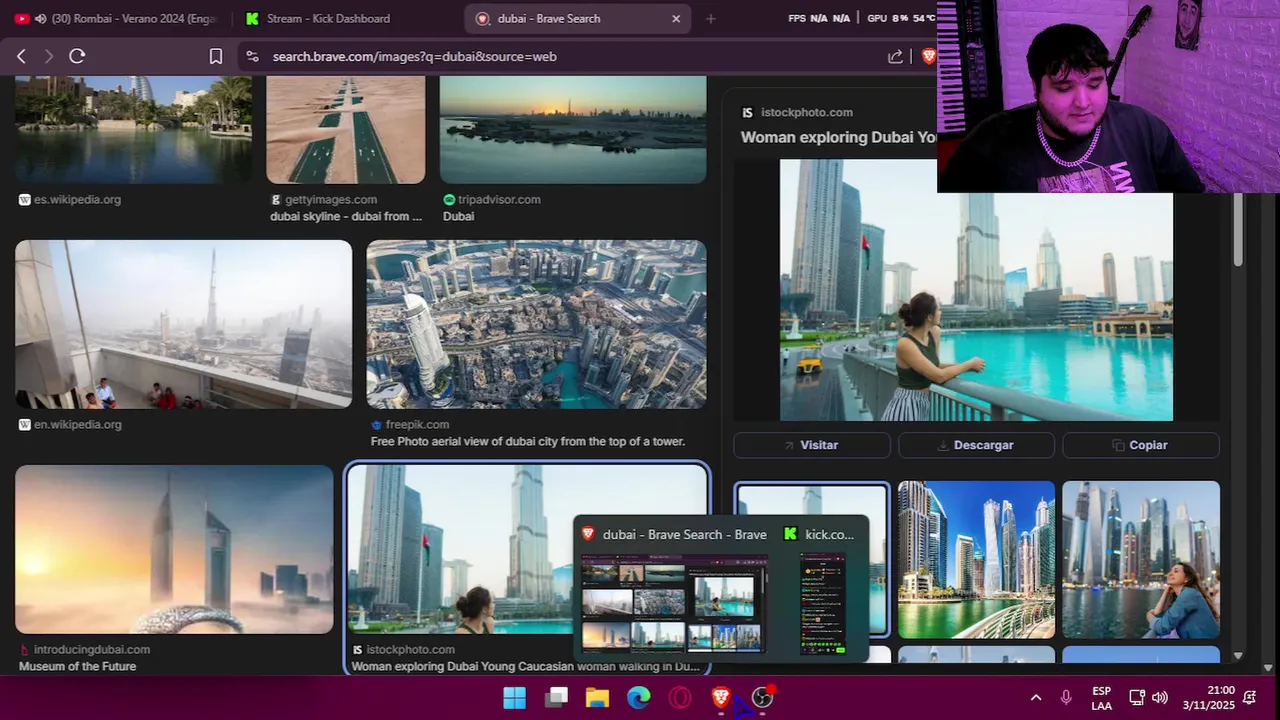The image size is (1280, 720).
Task: Open the es.wikipedia.org result link
Action: pyautogui.click(x=77, y=199)
